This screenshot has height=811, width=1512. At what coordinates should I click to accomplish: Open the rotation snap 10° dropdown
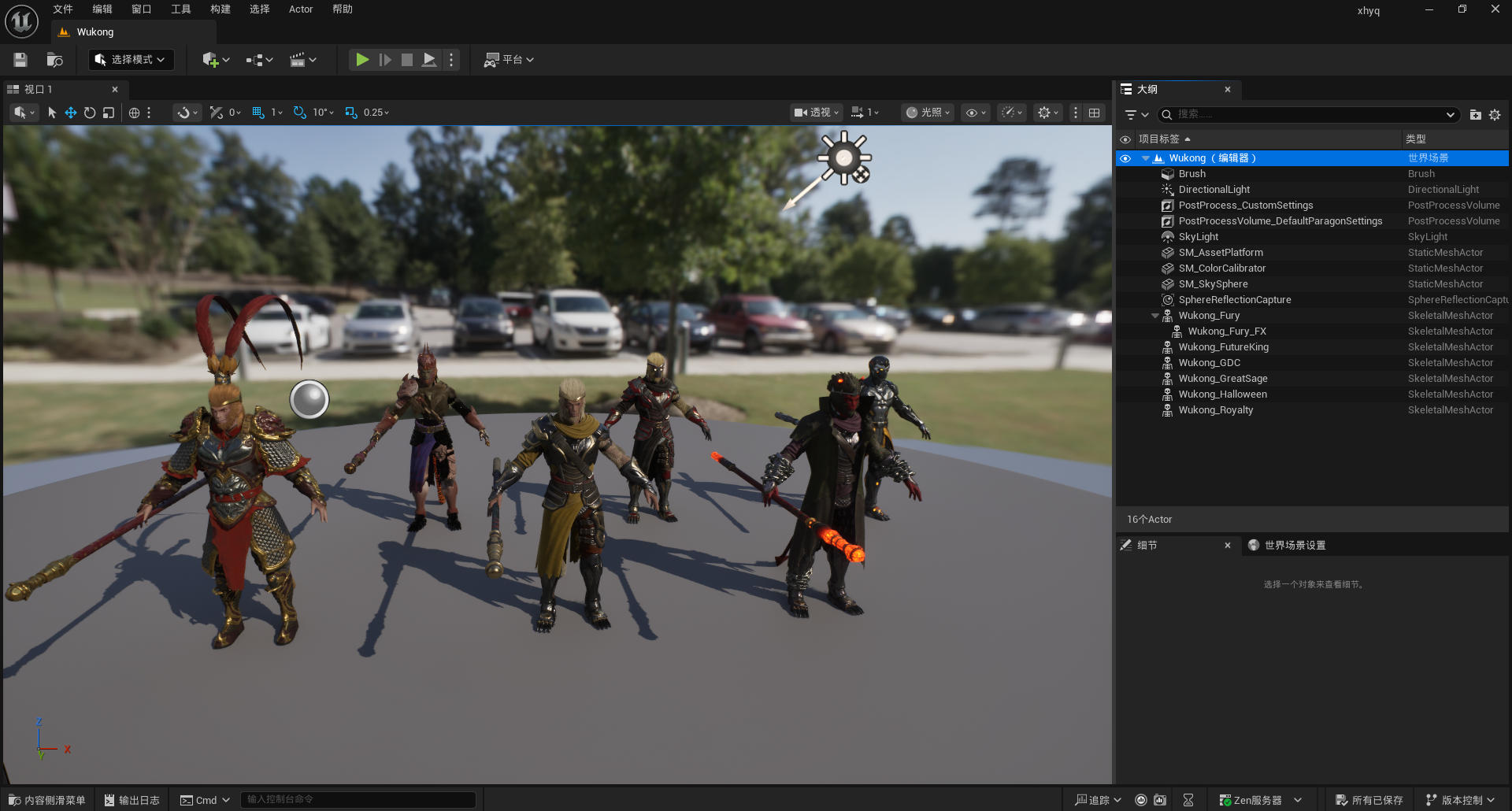[x=323, y=113]
